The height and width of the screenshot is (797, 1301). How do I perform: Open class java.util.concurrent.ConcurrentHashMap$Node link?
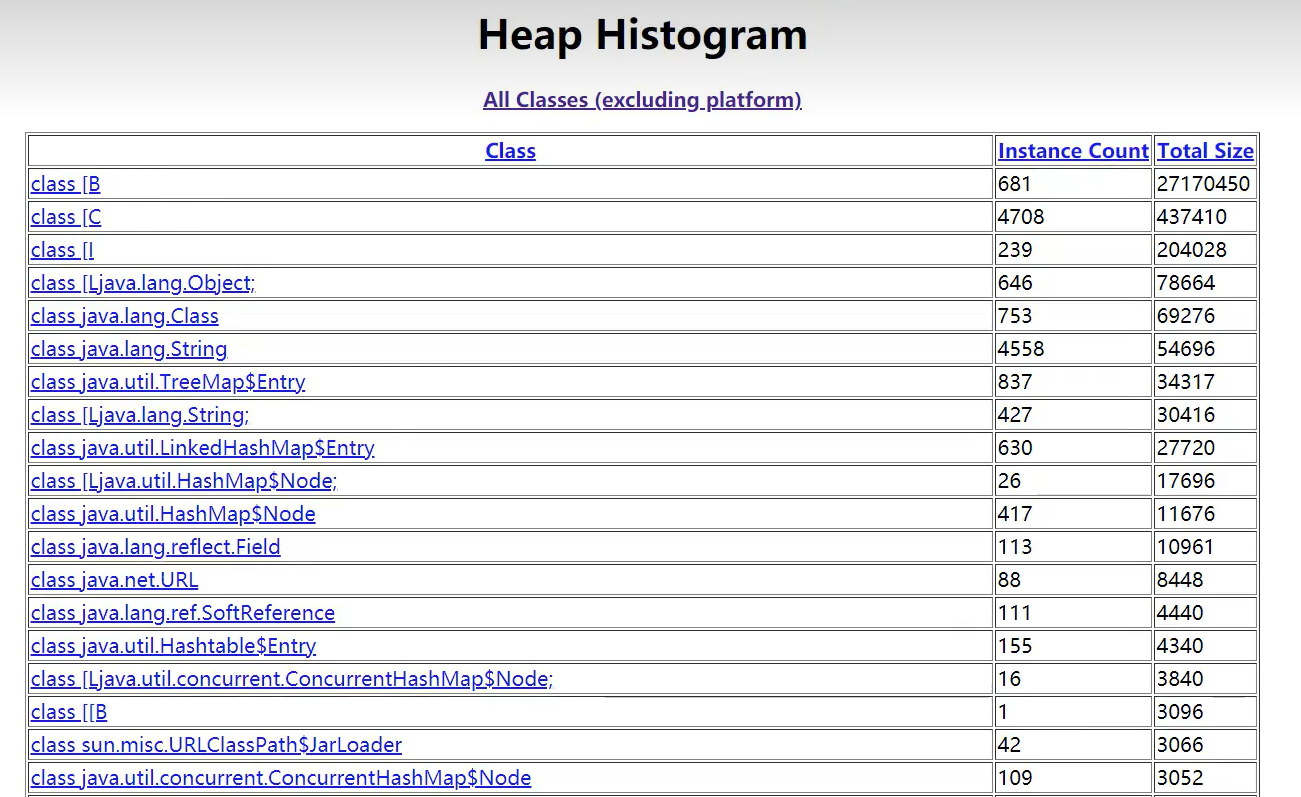281,778
